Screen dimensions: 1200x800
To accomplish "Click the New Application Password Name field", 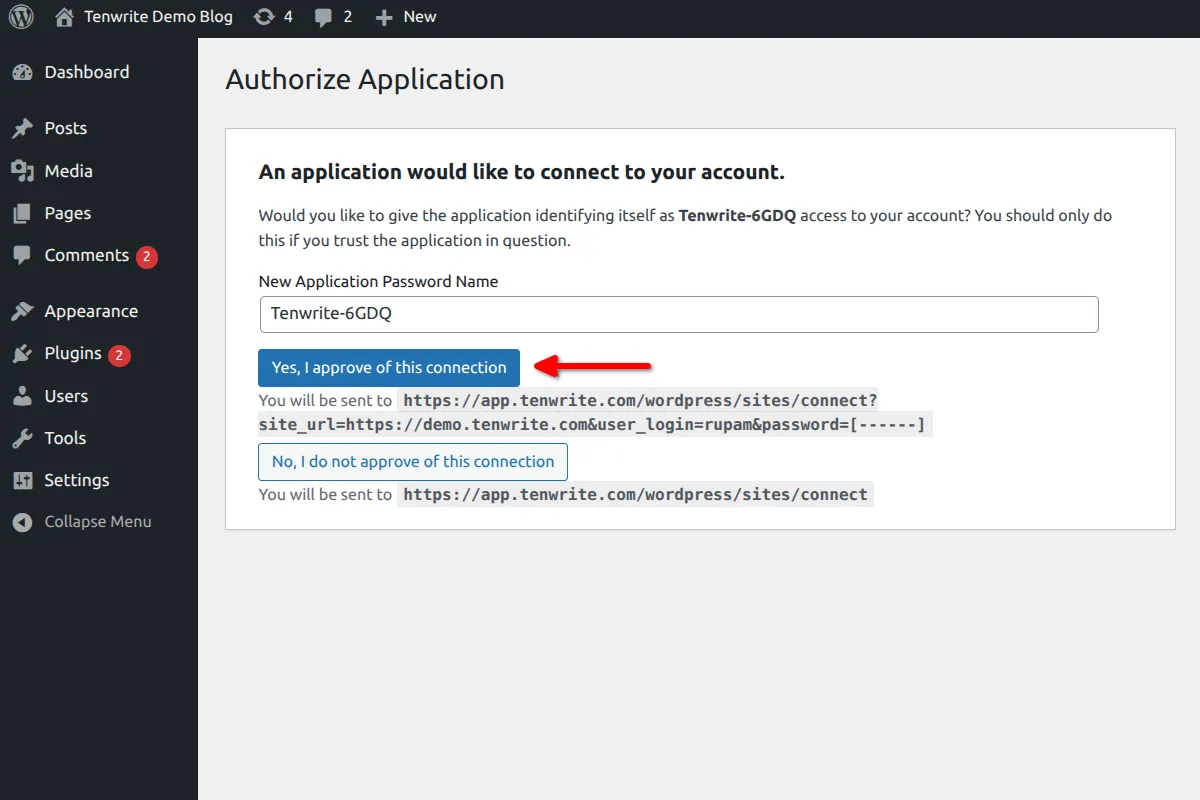I will [x=679, y=314].
